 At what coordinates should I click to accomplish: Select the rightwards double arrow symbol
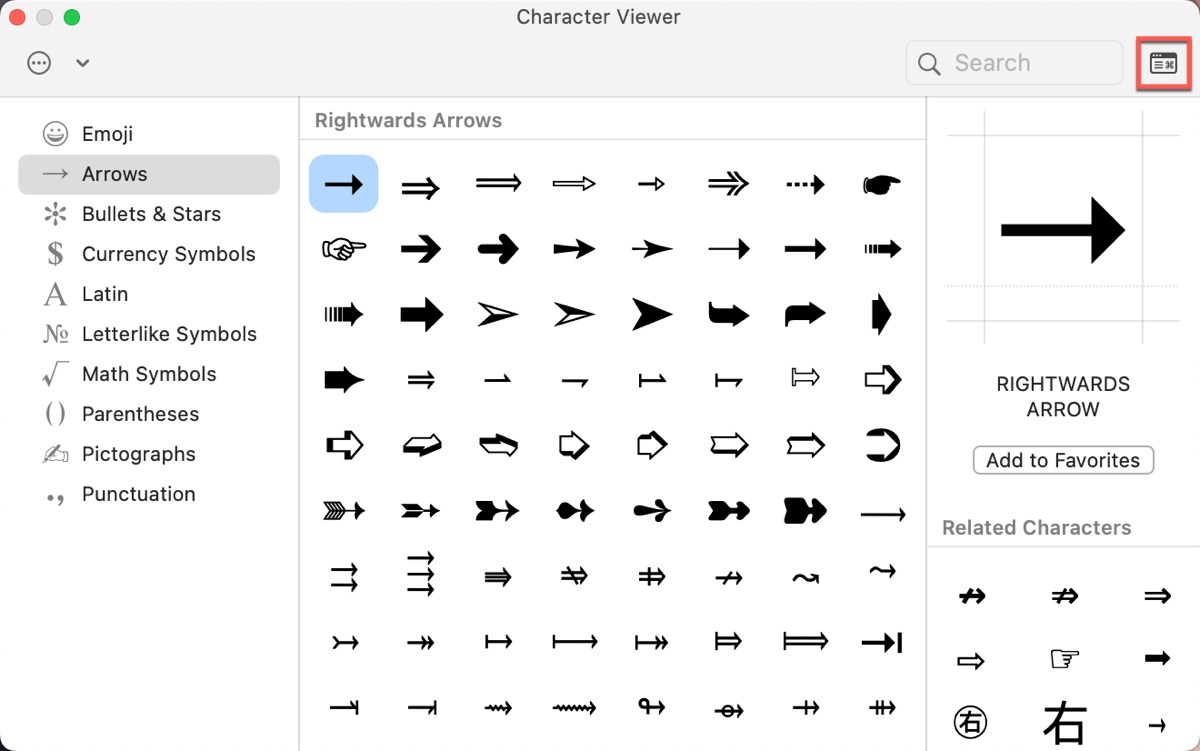(420, 186)
